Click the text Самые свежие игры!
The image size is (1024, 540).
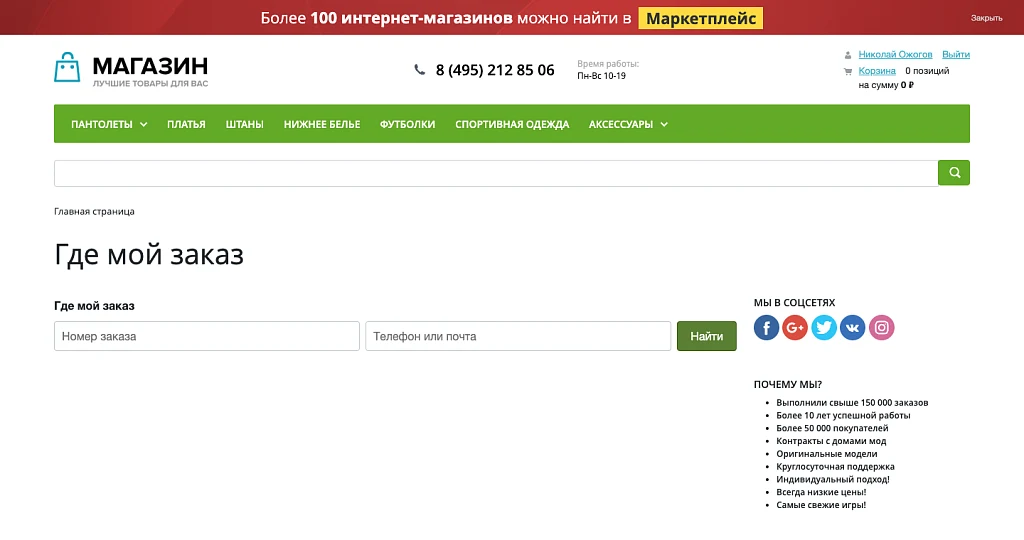click(x=821, y=505)
